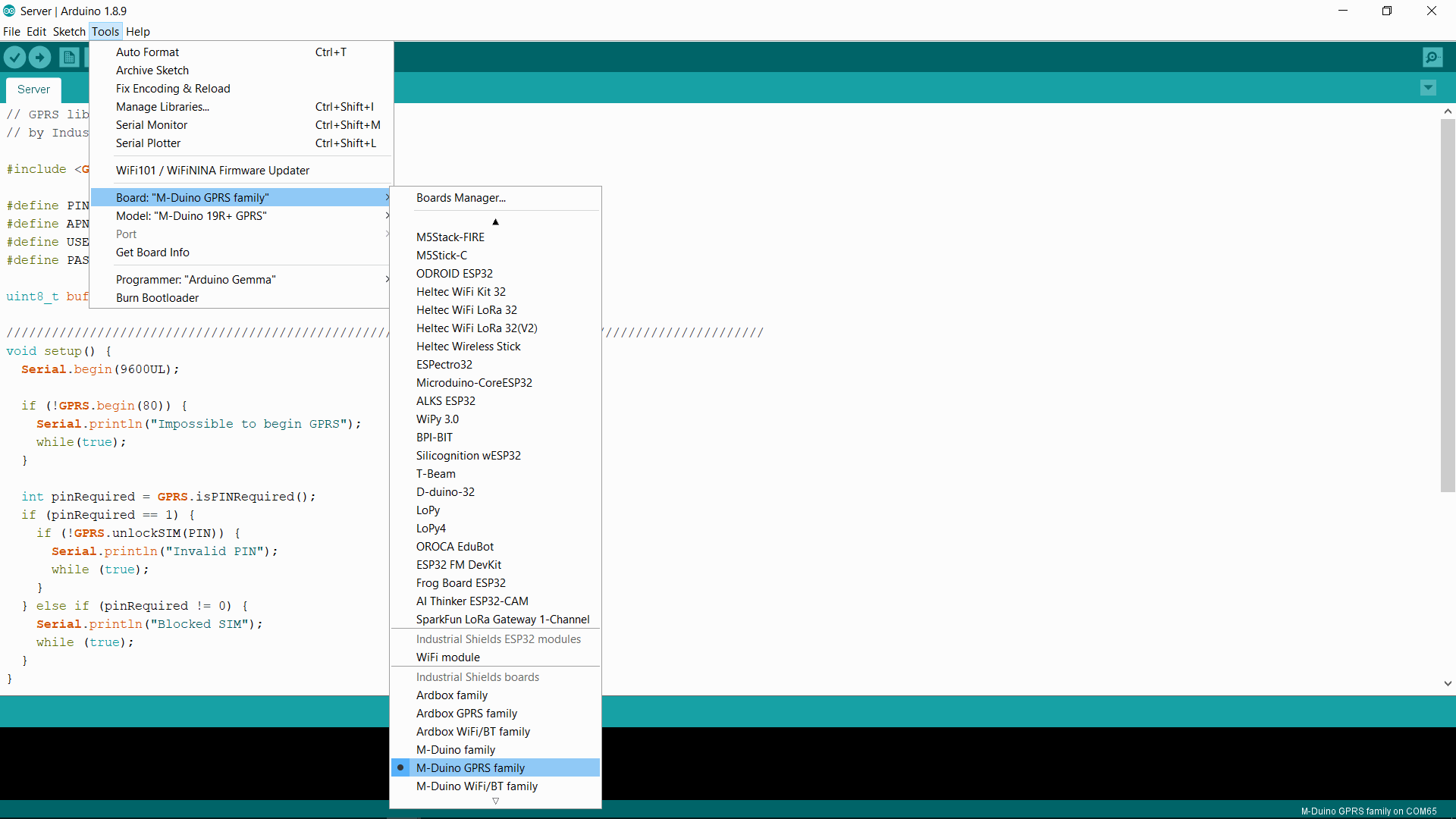Select the M-Duino family board
The width and height of the screenshot is (1456, 819).
tap(496, 749)
